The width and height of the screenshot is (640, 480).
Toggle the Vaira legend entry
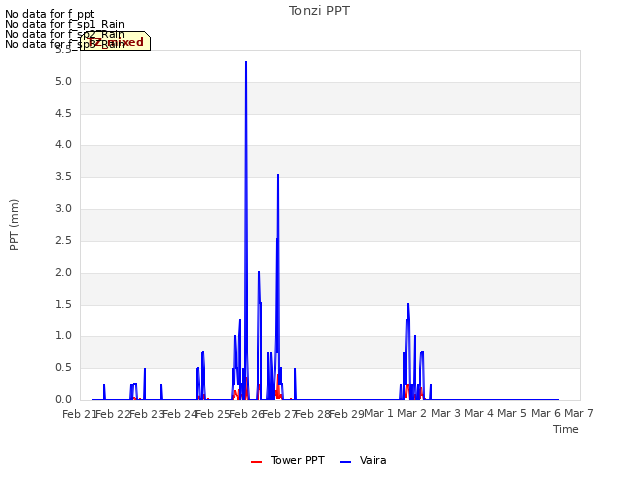(x=363, y=460)
